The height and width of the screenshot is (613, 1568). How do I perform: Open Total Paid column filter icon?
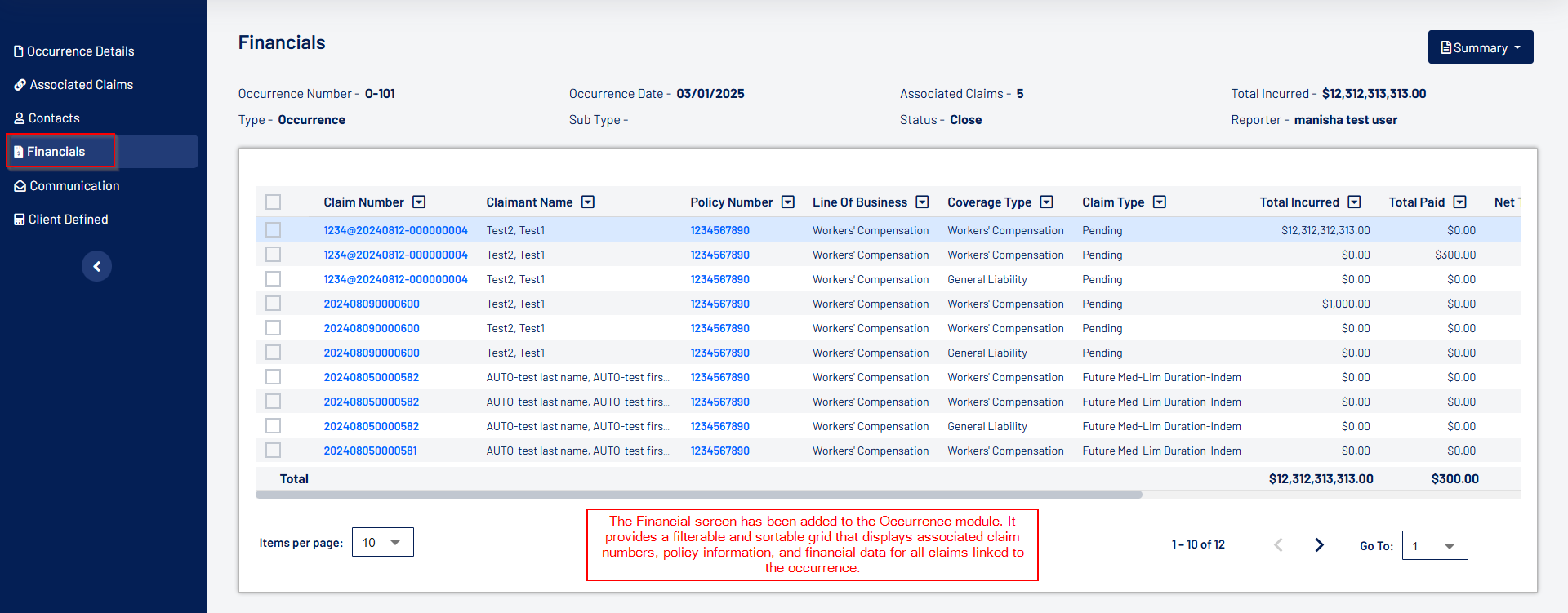1460,202
